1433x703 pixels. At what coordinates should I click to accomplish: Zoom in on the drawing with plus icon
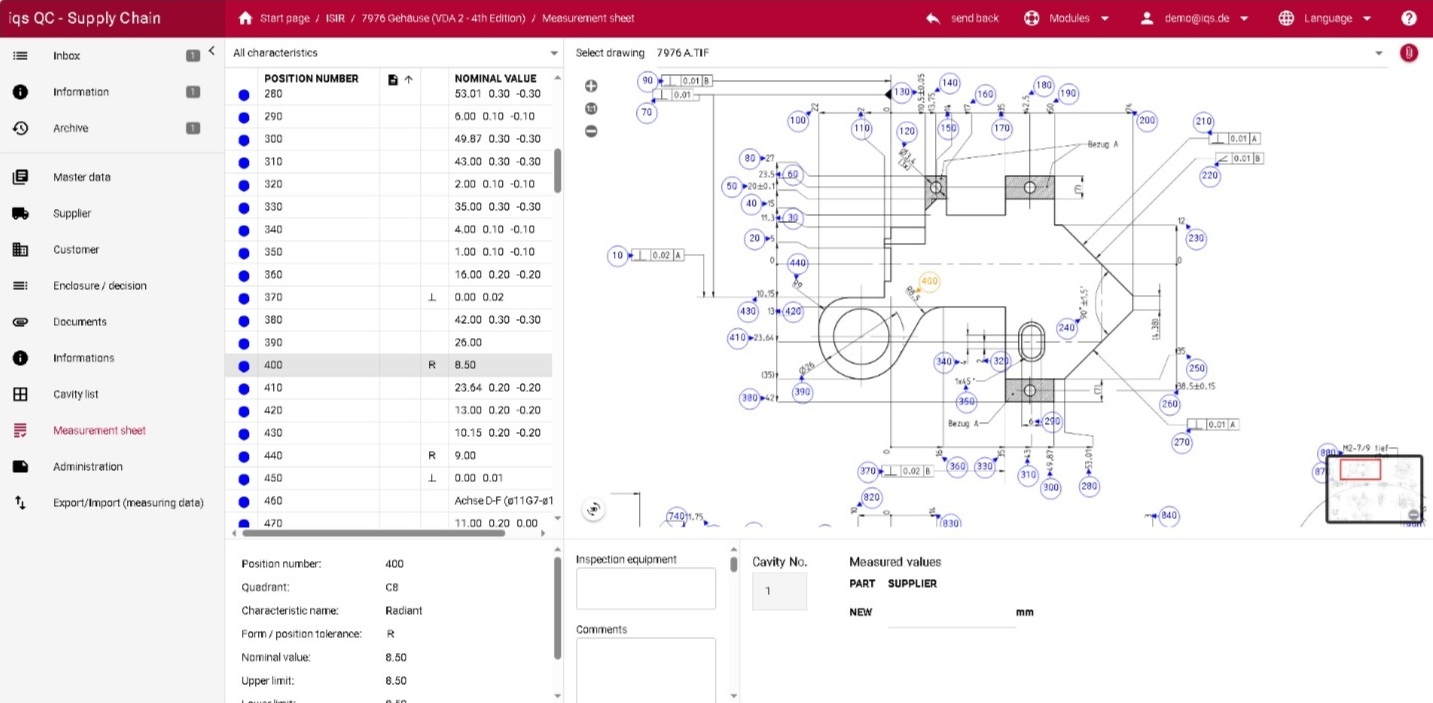tap(591, 86)
